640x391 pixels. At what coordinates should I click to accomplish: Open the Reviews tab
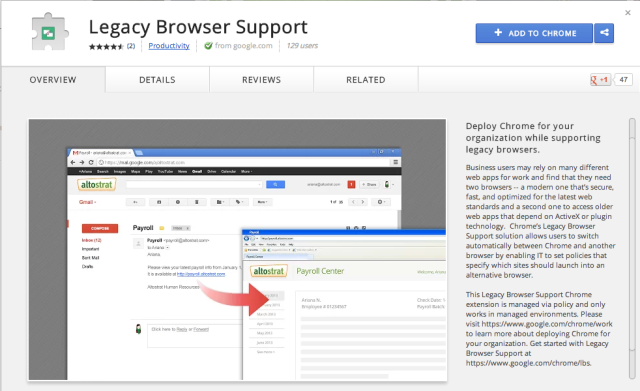click(261, 80)
